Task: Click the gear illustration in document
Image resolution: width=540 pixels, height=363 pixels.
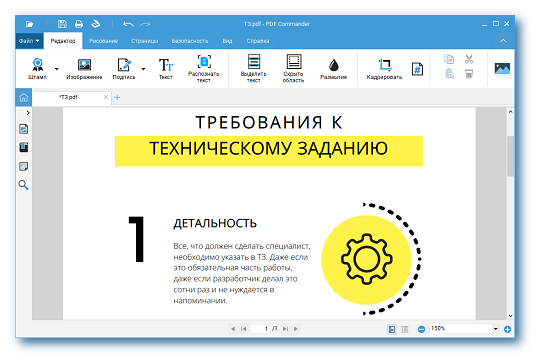Action: 366,259
